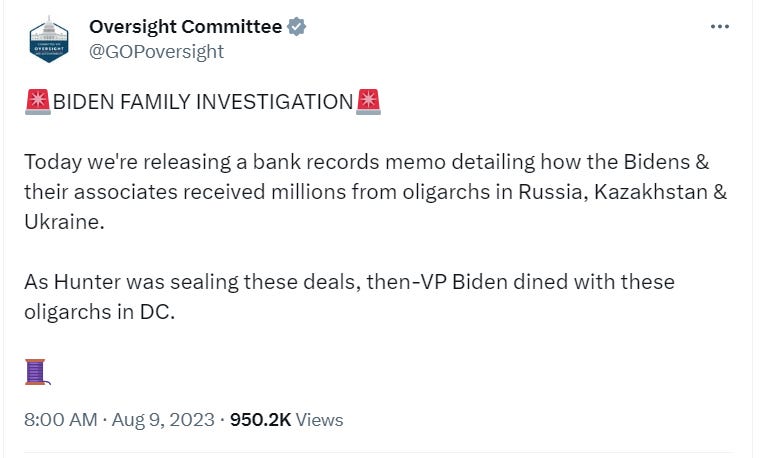759x458 pixels.
Task: Click the word Russia in the tweet
Action: coord(550,192)
